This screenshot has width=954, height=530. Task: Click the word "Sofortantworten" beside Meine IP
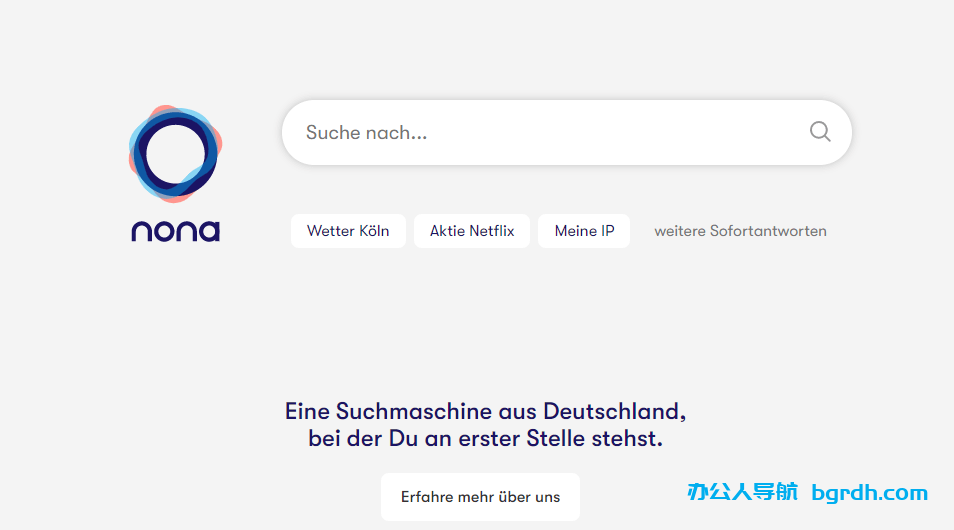pyautogui.click(x=768, y=231)
